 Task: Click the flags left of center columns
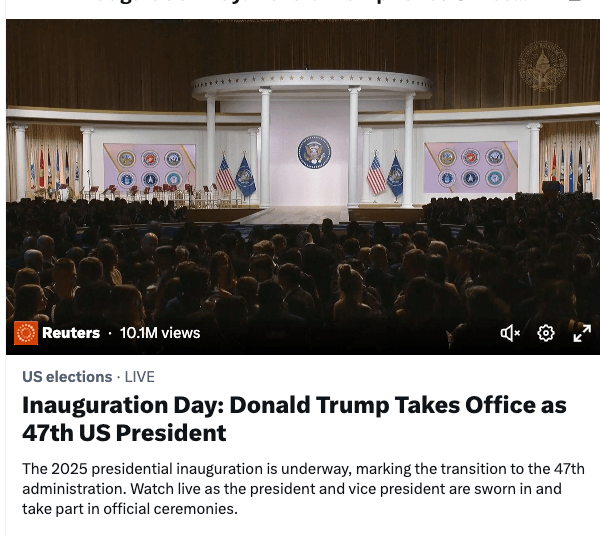click(235, 175)
